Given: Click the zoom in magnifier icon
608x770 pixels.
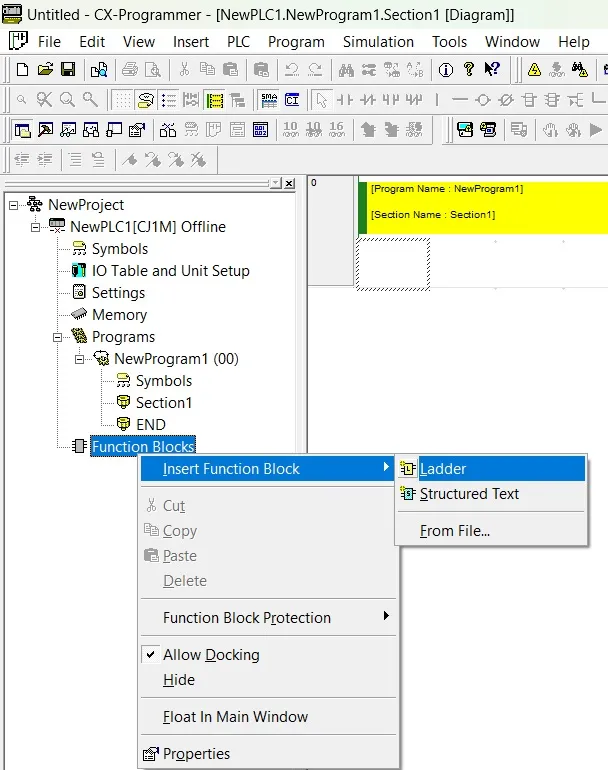Looking at the screenshot, I should click(67, 100).
